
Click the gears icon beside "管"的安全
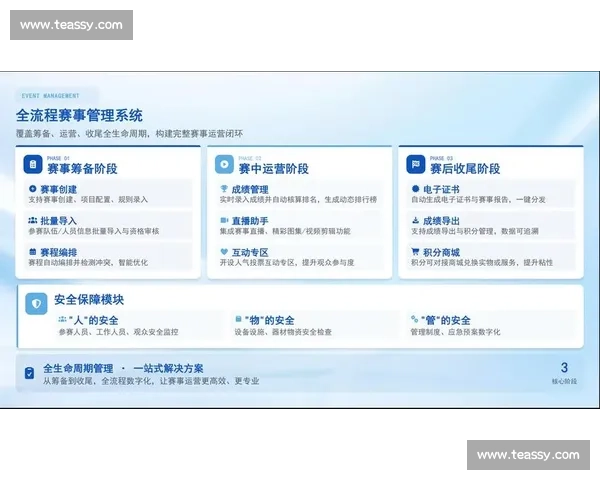(x=414, y=319)
